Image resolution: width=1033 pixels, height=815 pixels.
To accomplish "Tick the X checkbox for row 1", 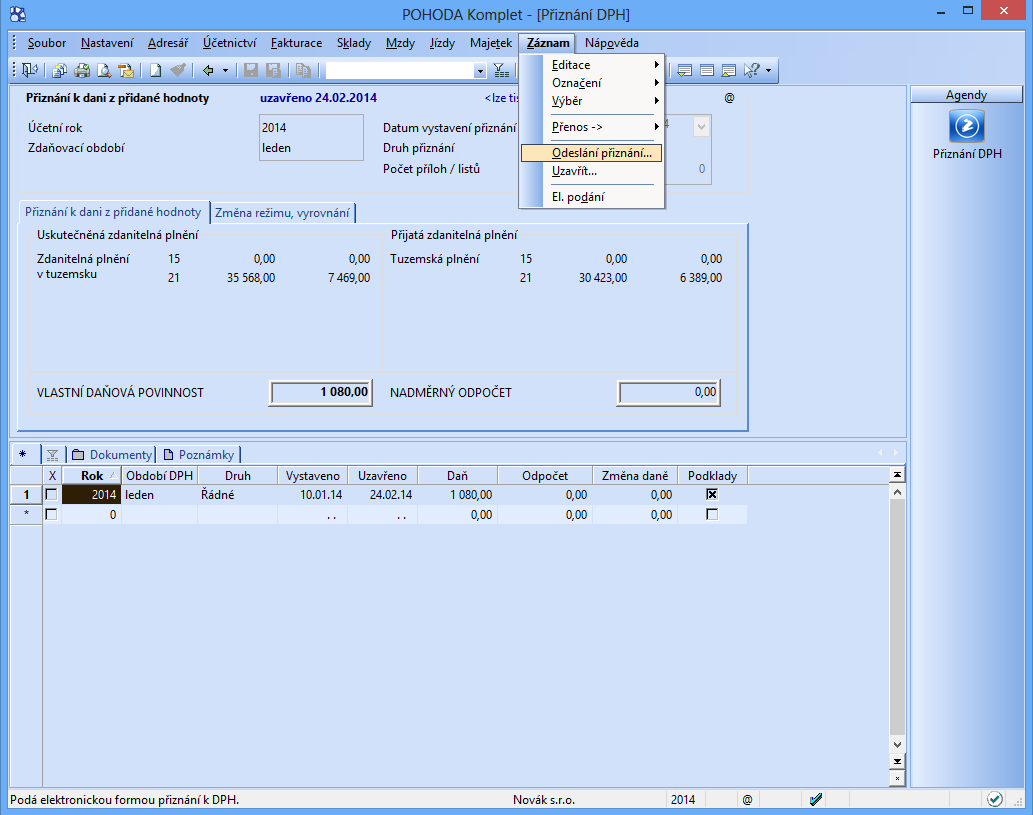I will (x=52, y=495).
